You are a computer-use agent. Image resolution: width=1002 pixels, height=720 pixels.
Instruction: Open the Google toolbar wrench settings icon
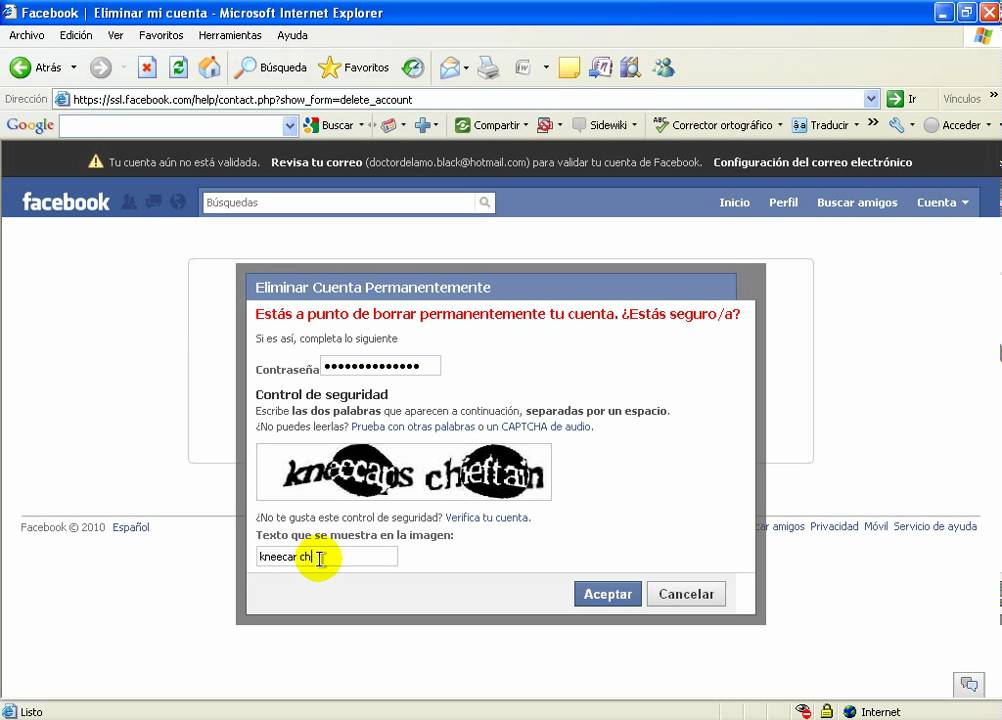896,125
